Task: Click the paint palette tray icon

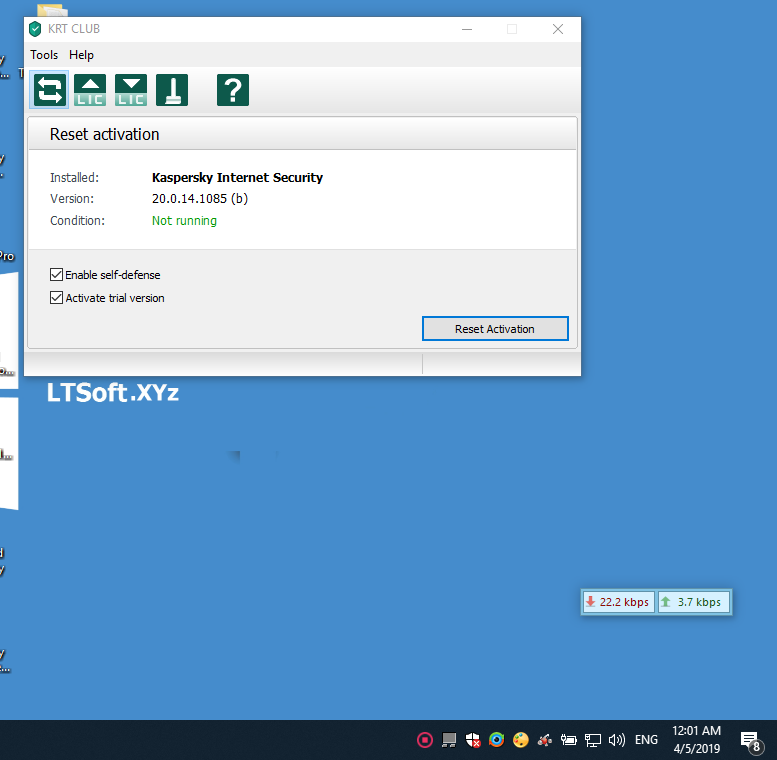Action: [521, 740]
